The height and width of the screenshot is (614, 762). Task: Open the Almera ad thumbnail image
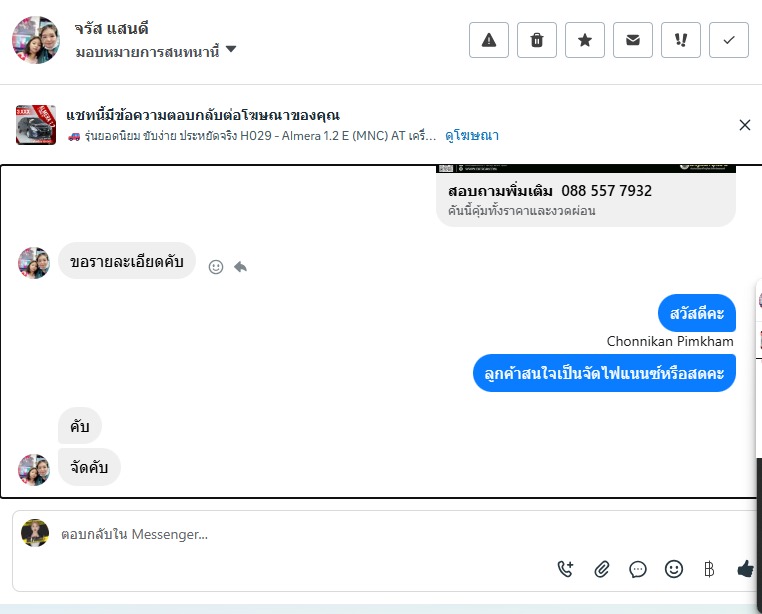coord(35,124)
